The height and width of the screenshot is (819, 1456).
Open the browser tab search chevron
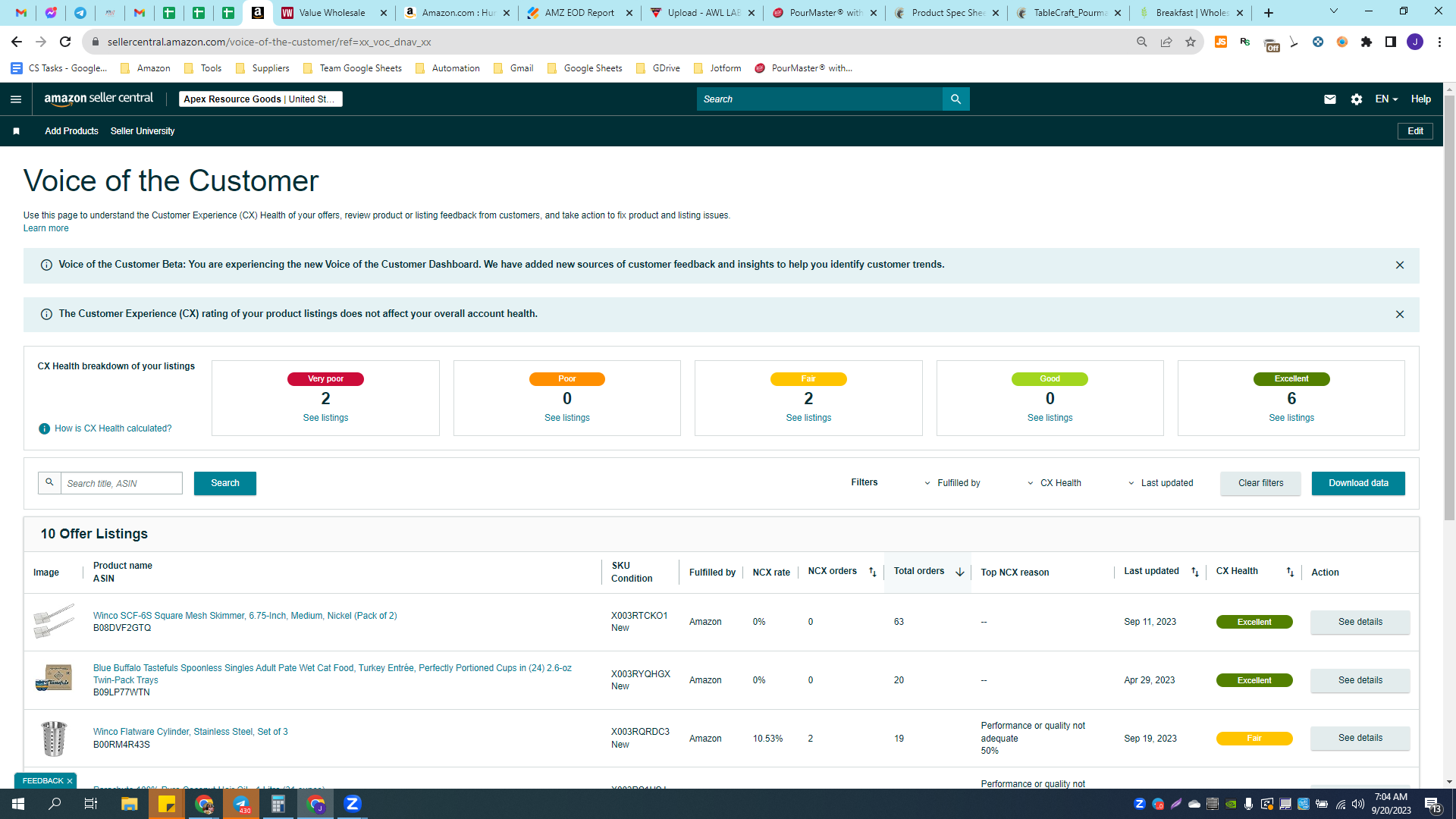pos(1334,11)
